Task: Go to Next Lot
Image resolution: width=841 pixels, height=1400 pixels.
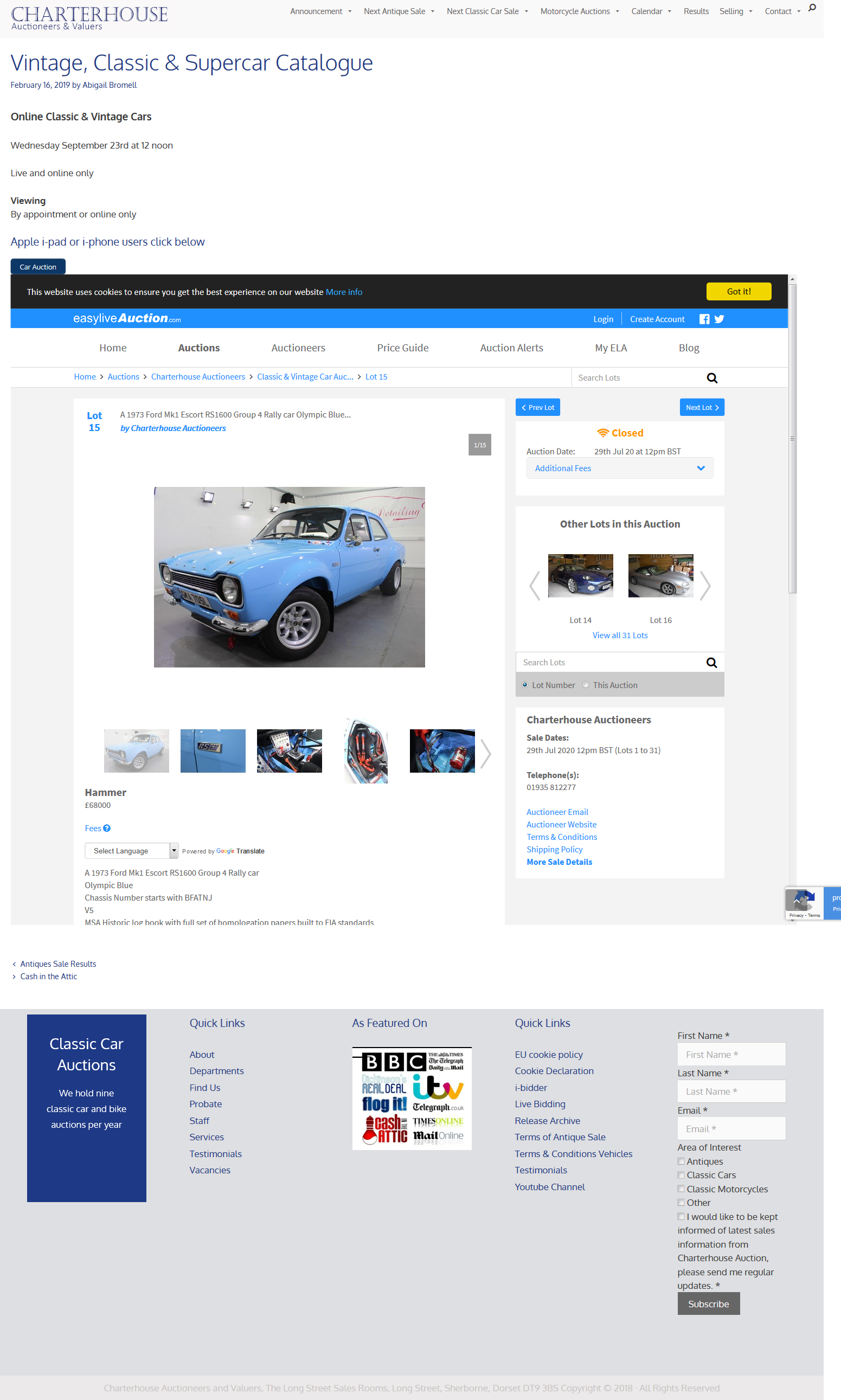Action: (702, 407)
